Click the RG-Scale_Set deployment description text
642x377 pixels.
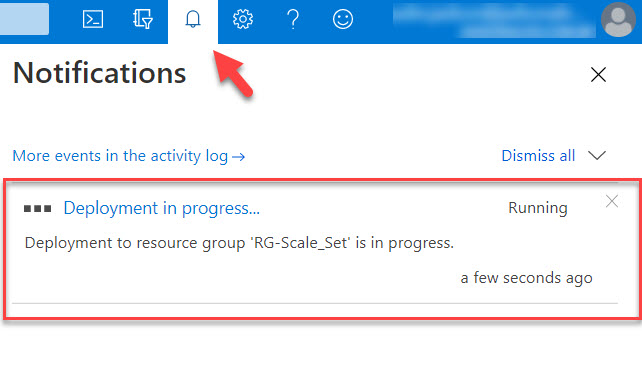[239, 243]
